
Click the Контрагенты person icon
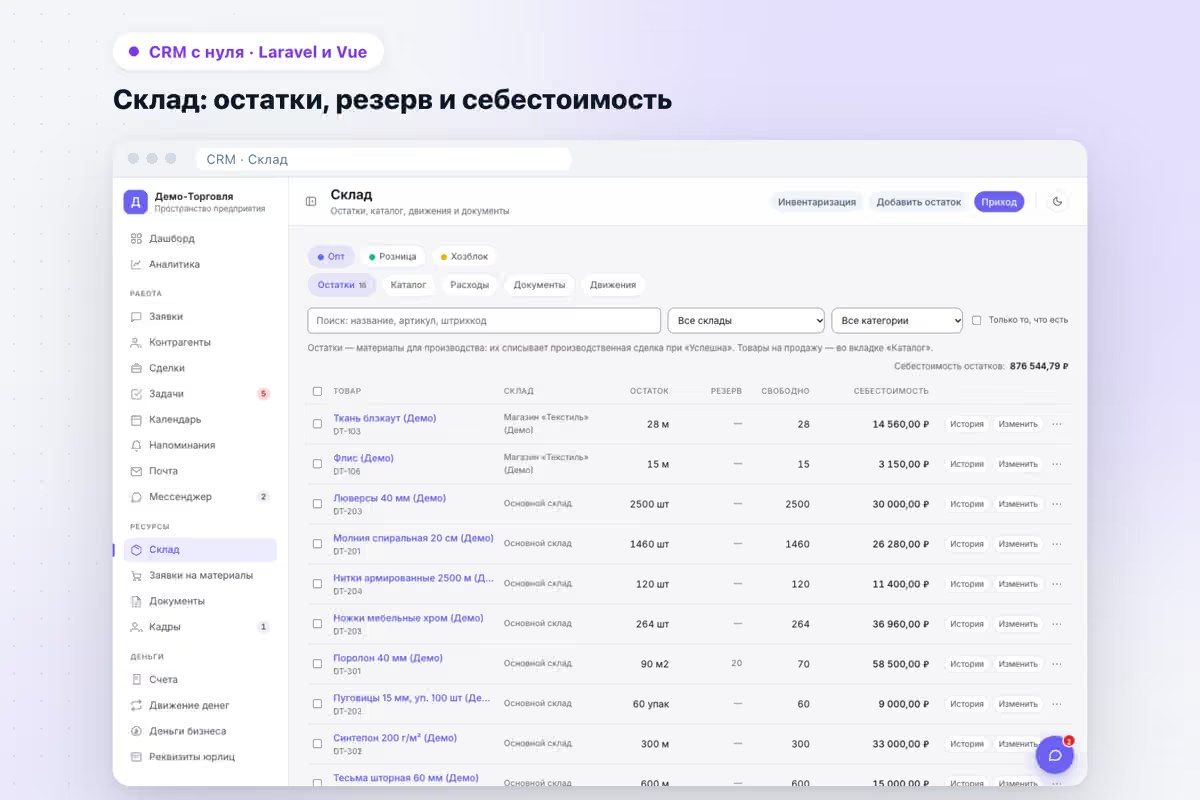click(136, 343)
